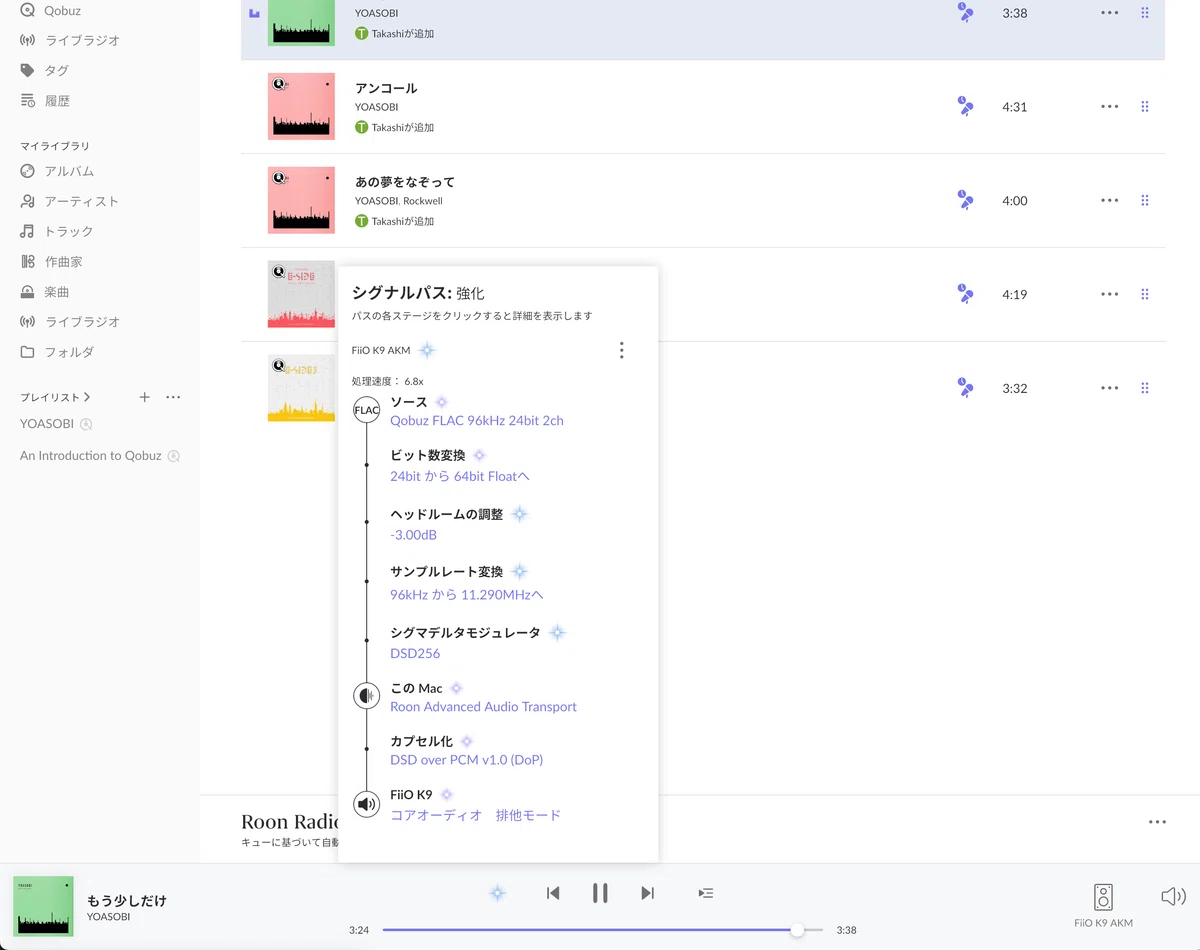
Task: Open the now playing YOASOBI artist link
Action: [108, 916]
